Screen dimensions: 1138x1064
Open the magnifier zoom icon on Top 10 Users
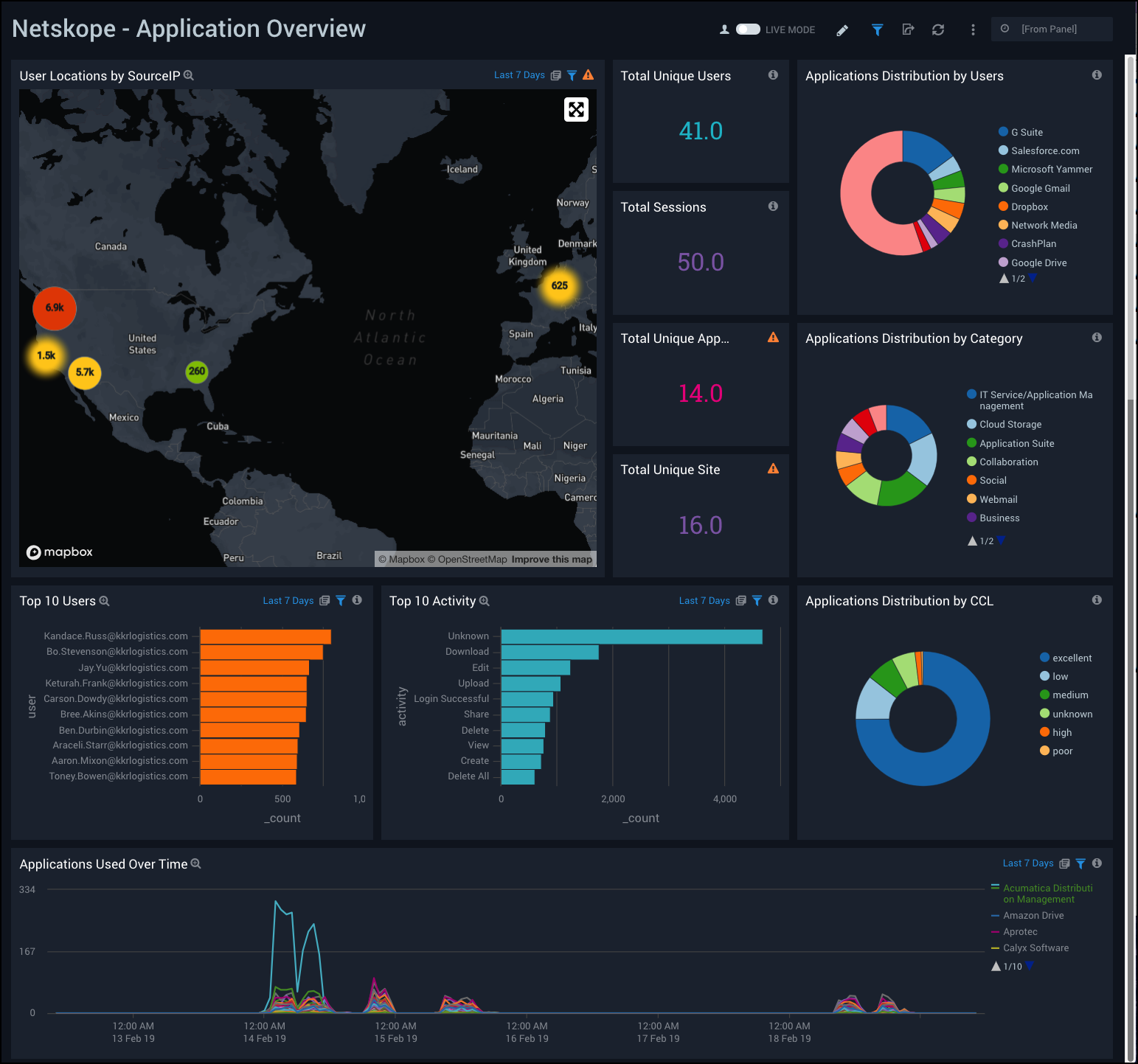click(105, 601)
